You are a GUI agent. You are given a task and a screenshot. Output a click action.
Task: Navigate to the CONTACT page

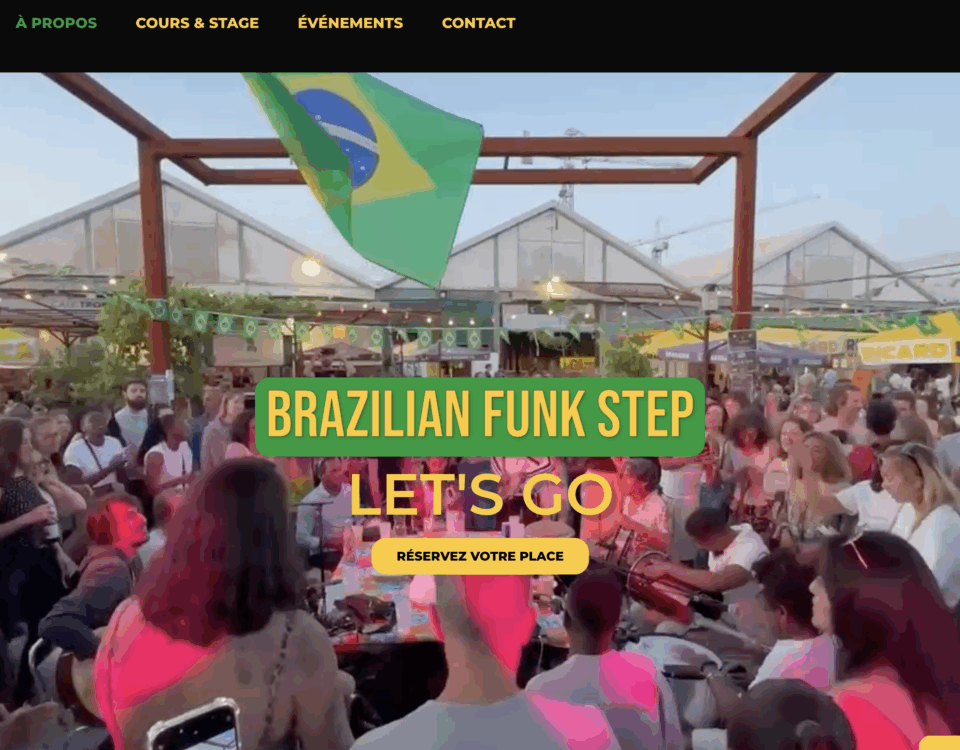(478, 23)
